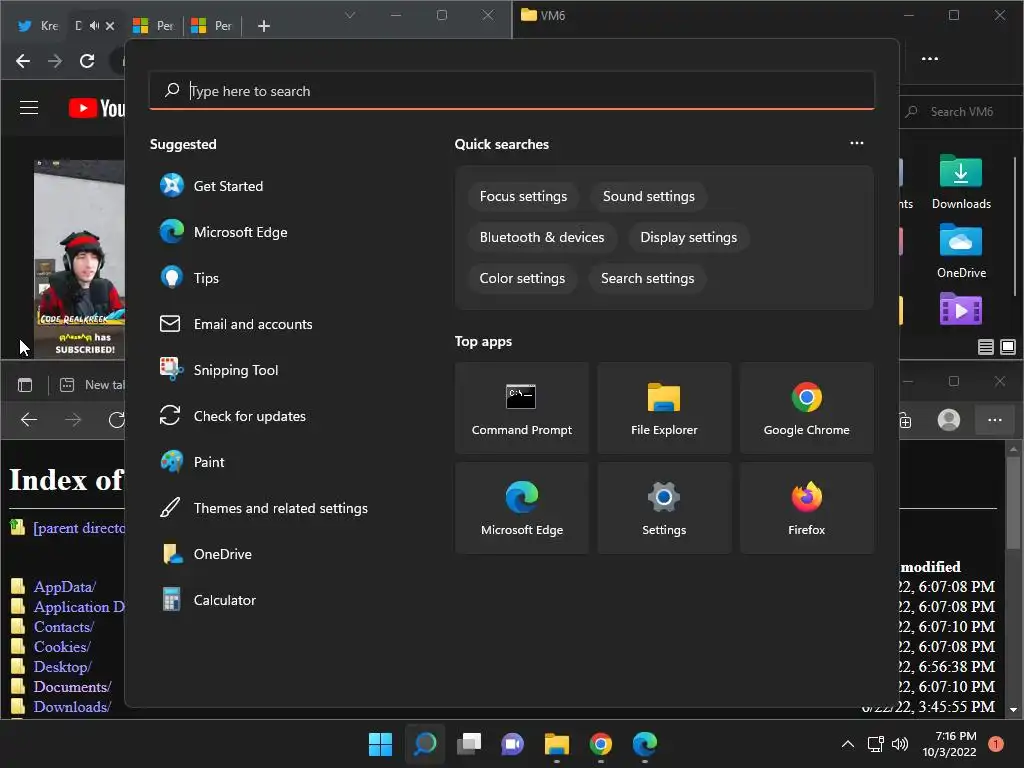Open File Explorer in Top apps
The image size is (1024, 768).
pos(664,408)
